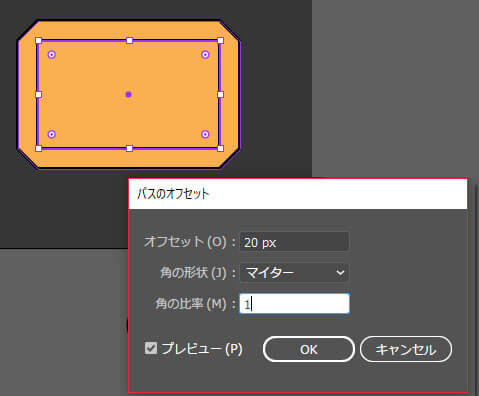Click the キャンセル button
This screenshot has width=479, height=396.
click(x=406, y=349)
